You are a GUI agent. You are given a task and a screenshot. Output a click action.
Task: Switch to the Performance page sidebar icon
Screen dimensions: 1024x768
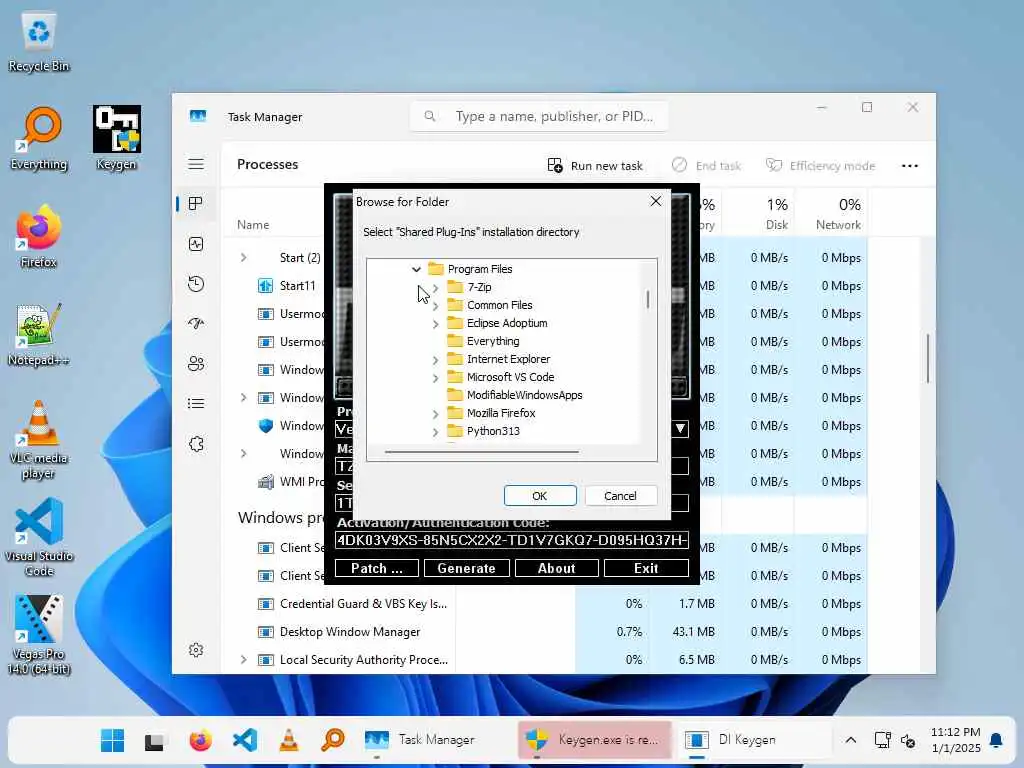coord(196,244)
